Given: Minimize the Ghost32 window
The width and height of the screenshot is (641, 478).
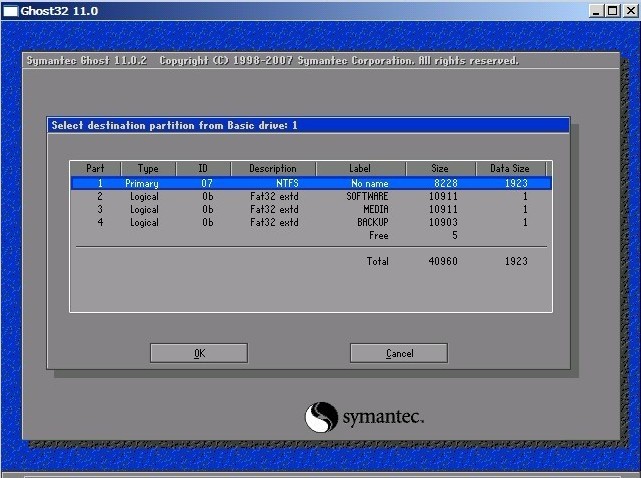Looking at the screenshot, I should [x=596, y=11].
